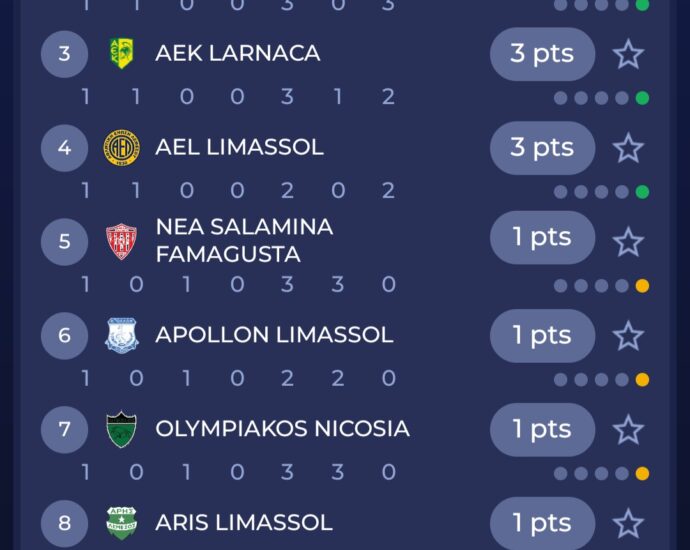
Task: Select the Nea Salamina red crest
Action: pyautogui.click(x=121, y=242)
